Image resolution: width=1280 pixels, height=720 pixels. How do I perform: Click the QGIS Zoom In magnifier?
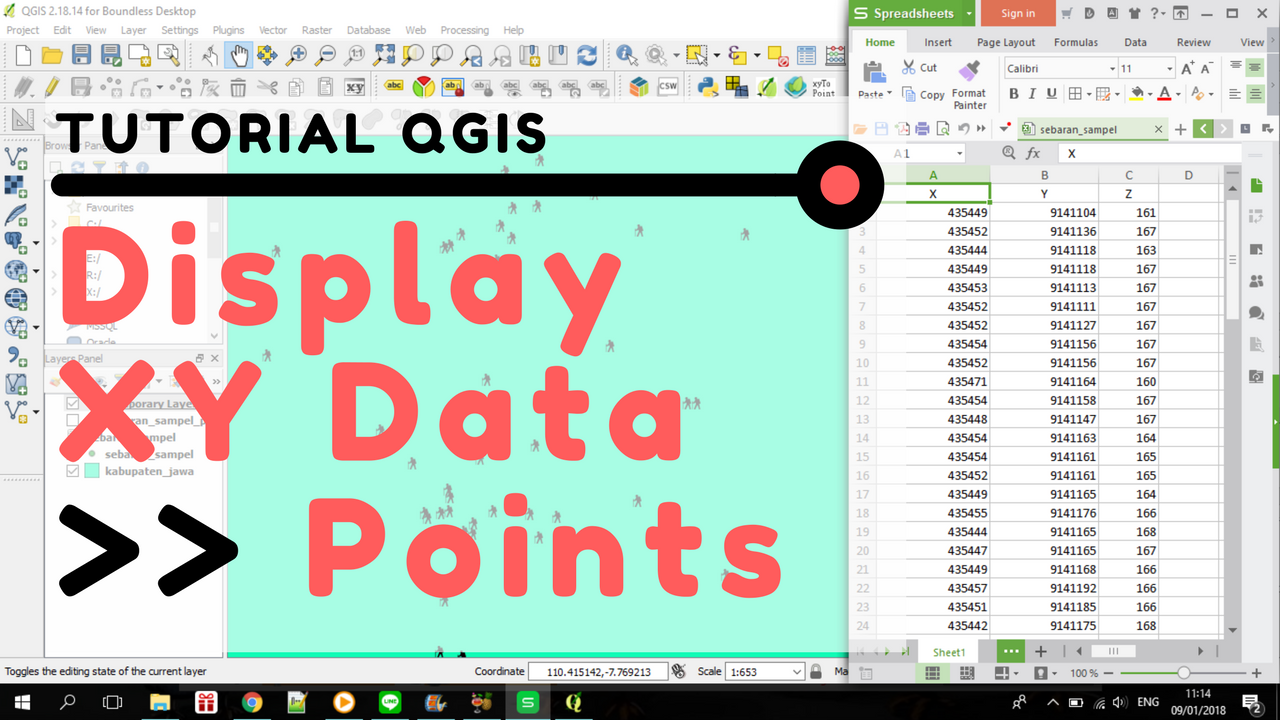pyautogui.click(x=296, y=55)
